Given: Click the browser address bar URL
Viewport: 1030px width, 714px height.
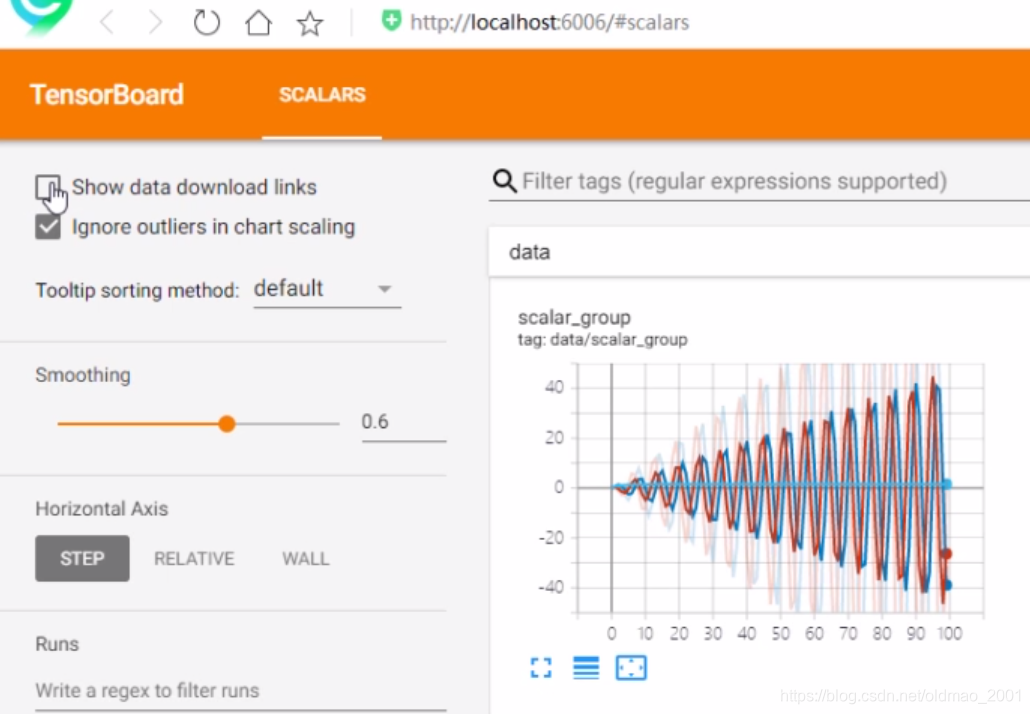Looking at the screenshot, I should point(549,22).
